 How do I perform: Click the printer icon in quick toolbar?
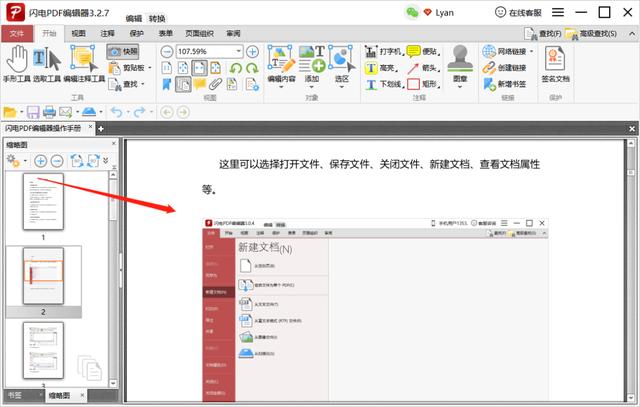tap(49, 112)
